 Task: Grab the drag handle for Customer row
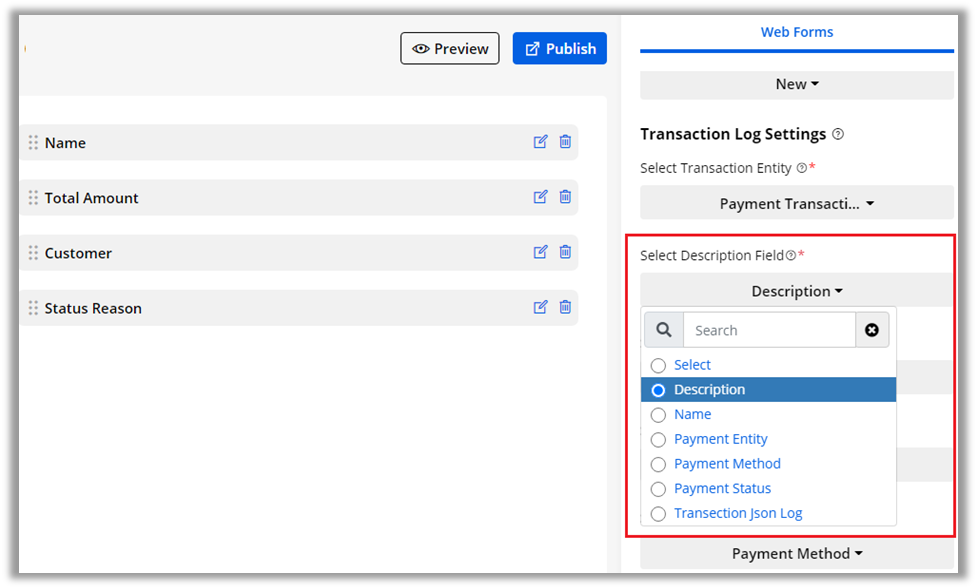tap(33, 253)
